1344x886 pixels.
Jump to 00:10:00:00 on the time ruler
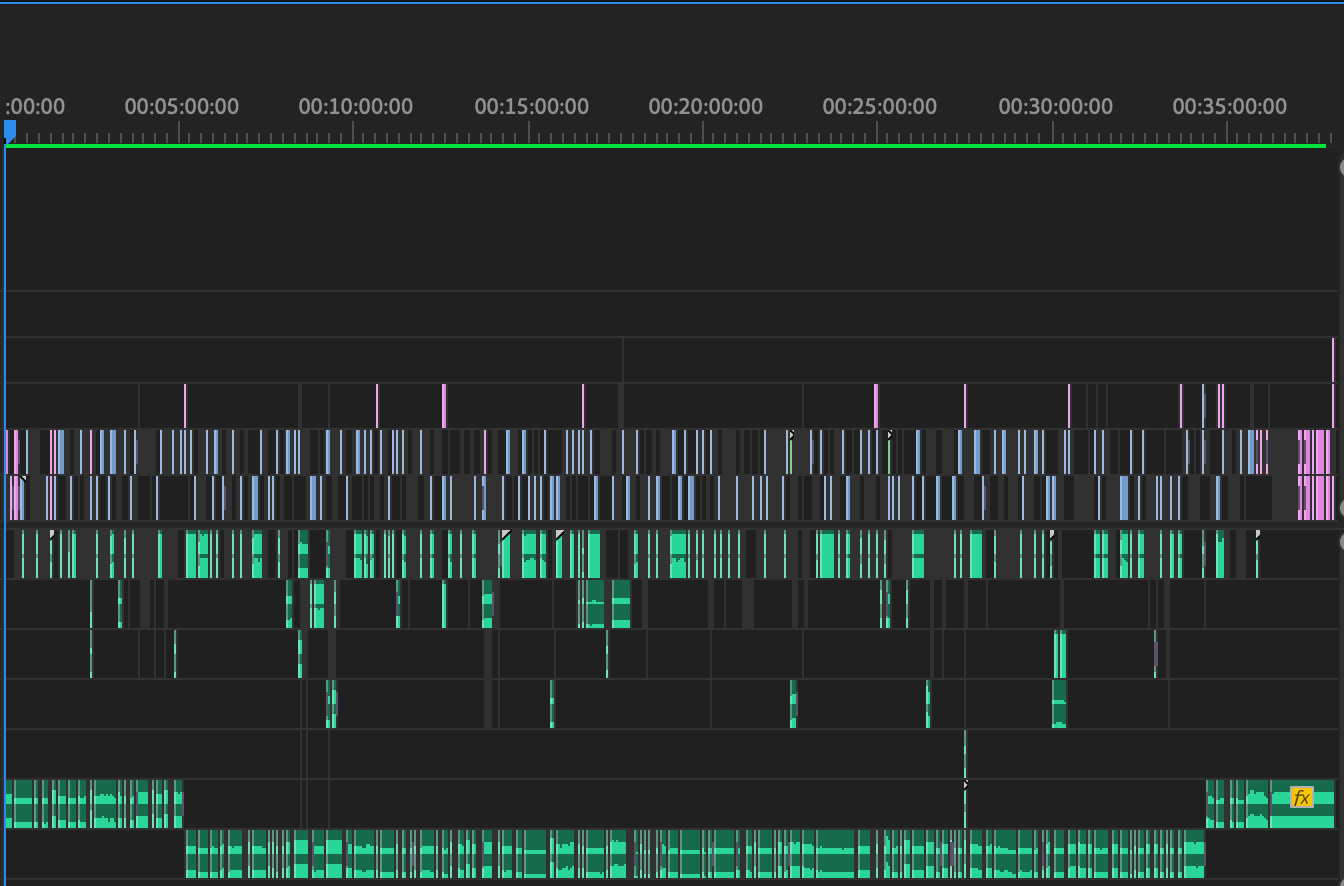[x=354, y=132]
